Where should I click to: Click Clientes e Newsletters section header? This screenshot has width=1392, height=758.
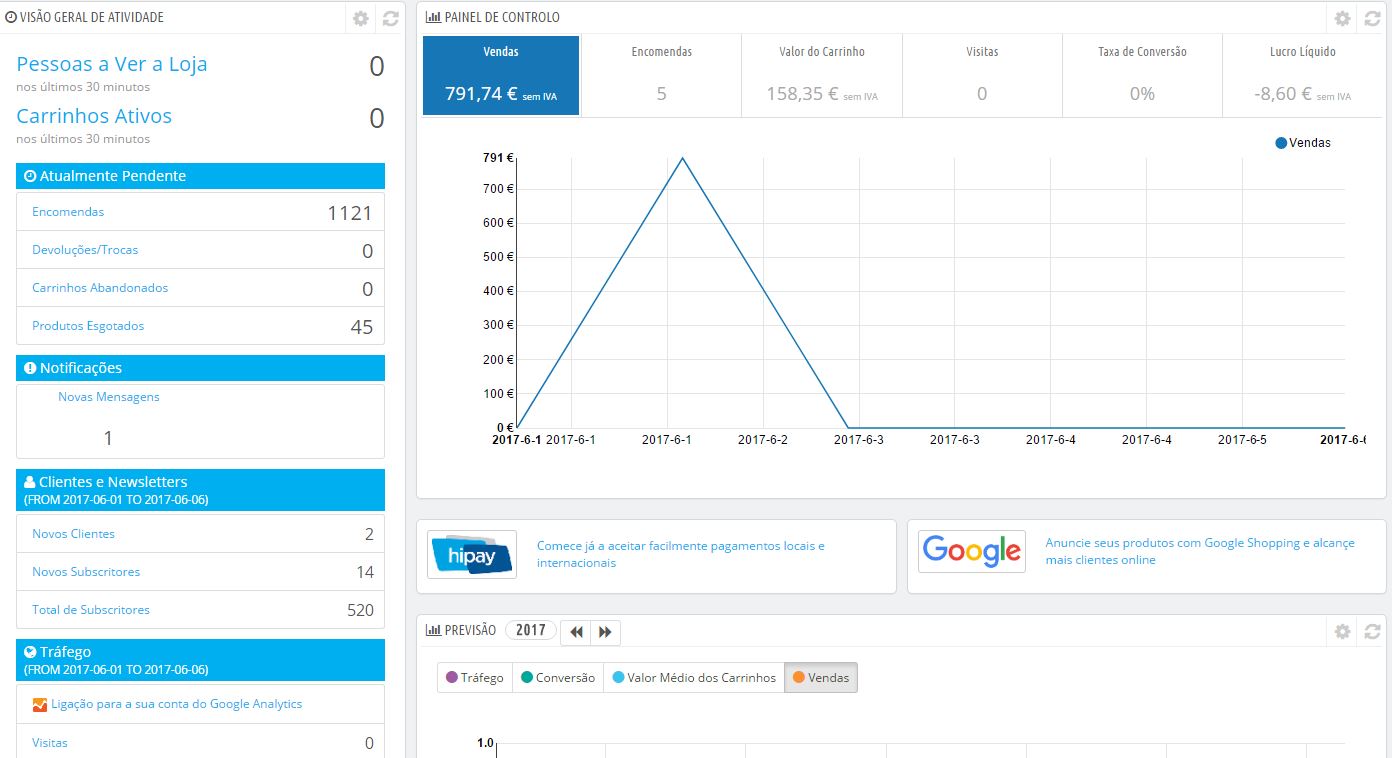(x=200, y=490)
